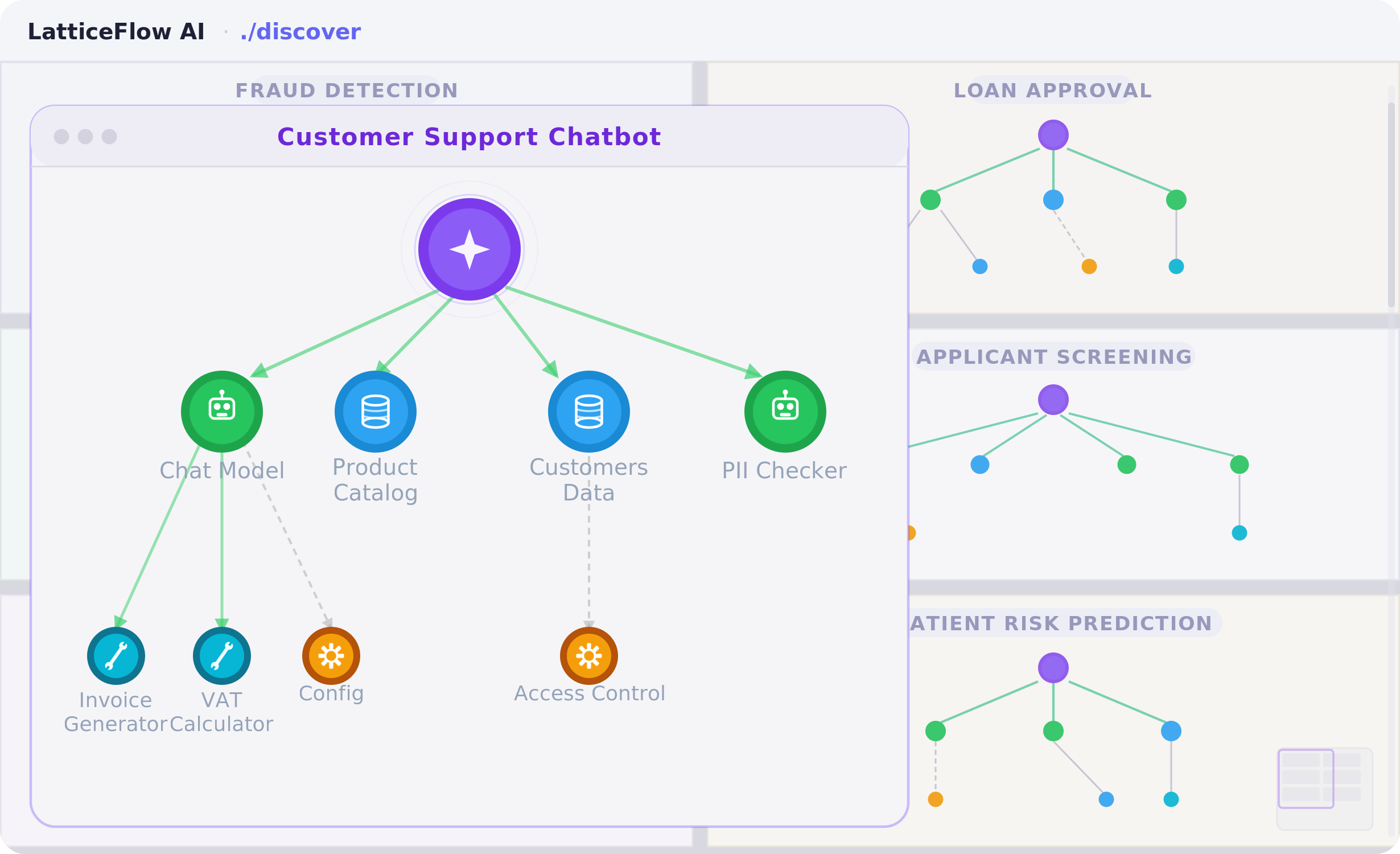This screenshot has width=1400, height=854.
Task: Select the Chat Model robot node
Action: click(222, 411)
